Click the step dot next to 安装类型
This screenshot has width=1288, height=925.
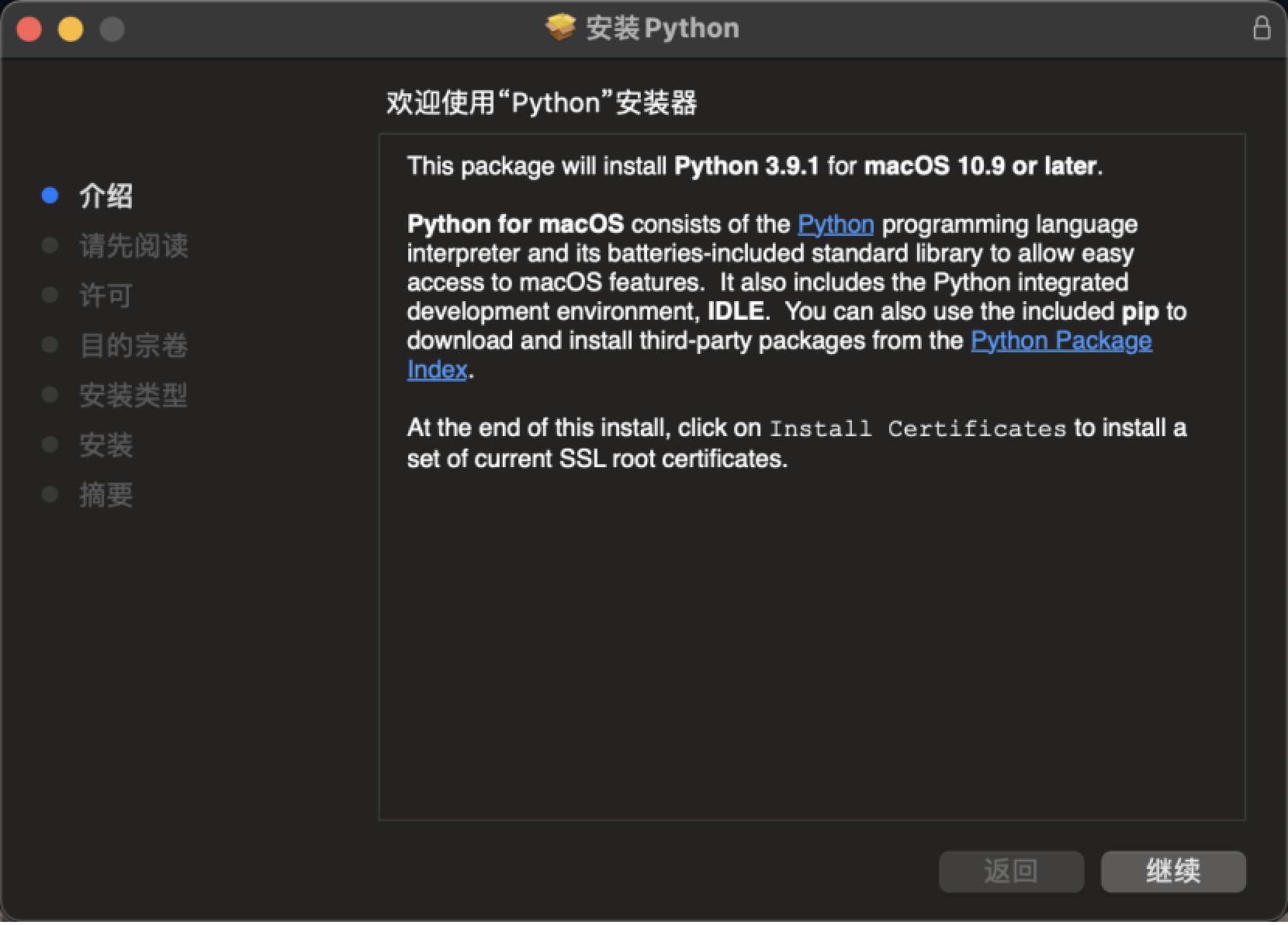point(50,395)
